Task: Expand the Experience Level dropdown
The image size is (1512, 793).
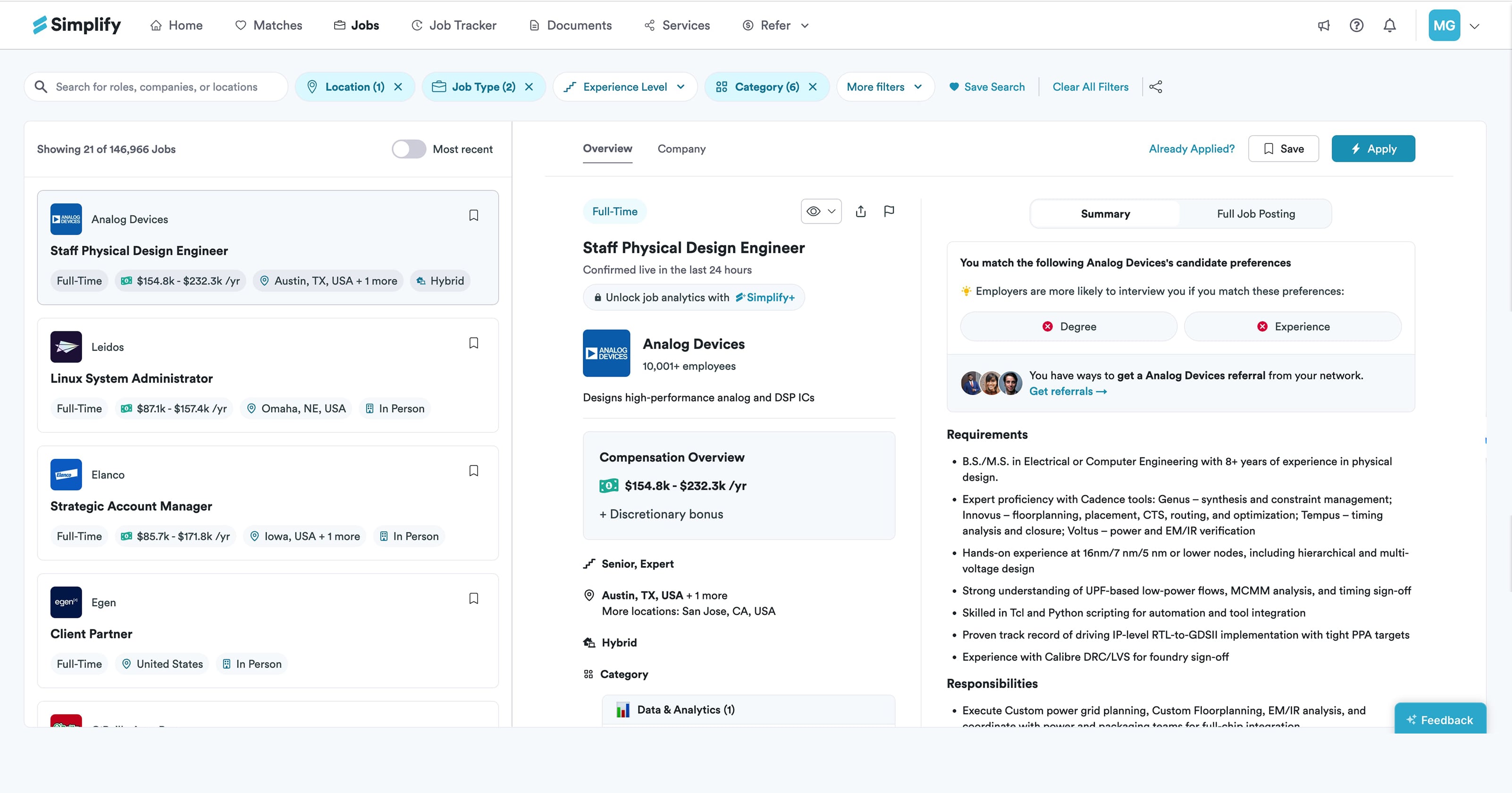Action: [625, 87]
